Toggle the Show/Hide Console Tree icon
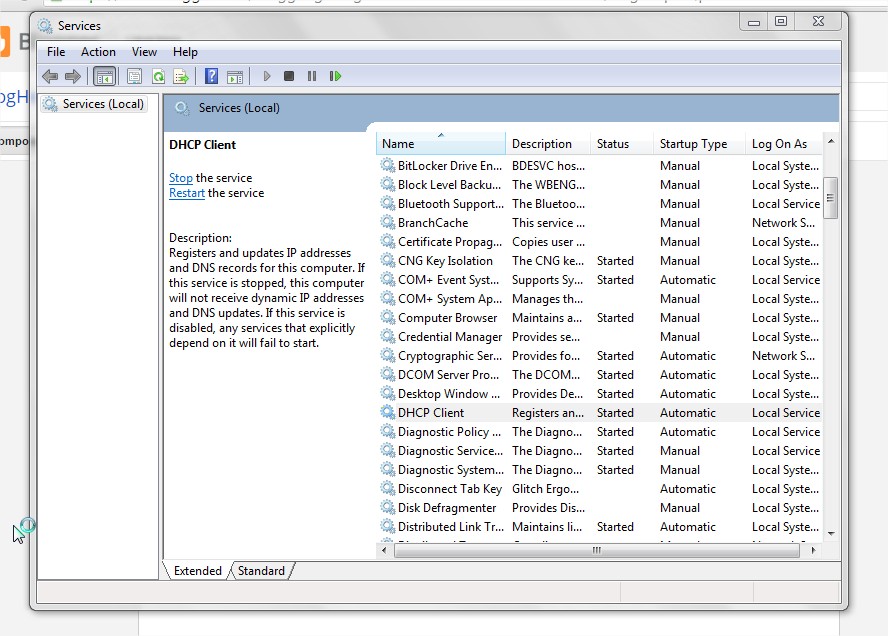This screenshot has width=888, height=636. click(x=105, y=76)
